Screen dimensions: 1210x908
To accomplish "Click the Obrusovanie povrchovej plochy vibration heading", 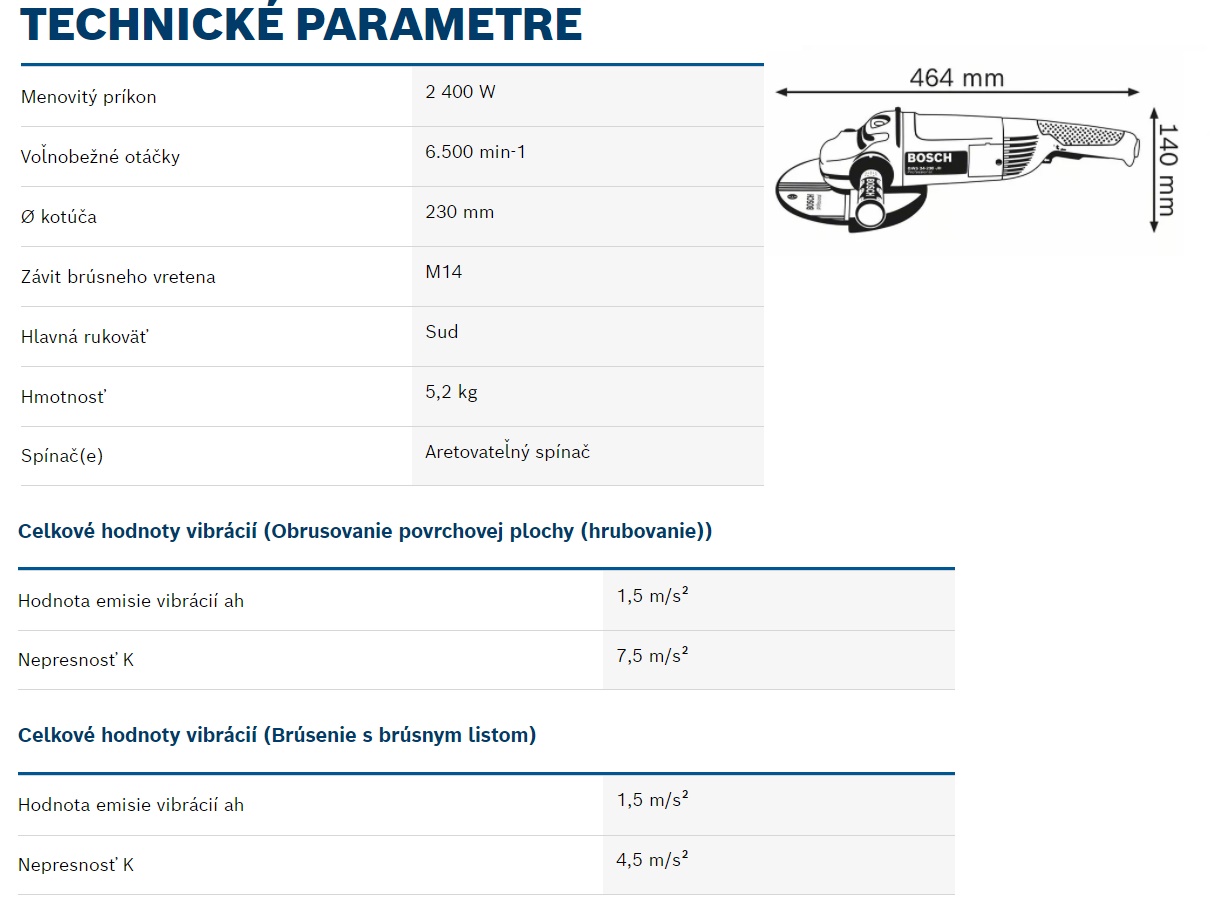I will coord(365,531).
